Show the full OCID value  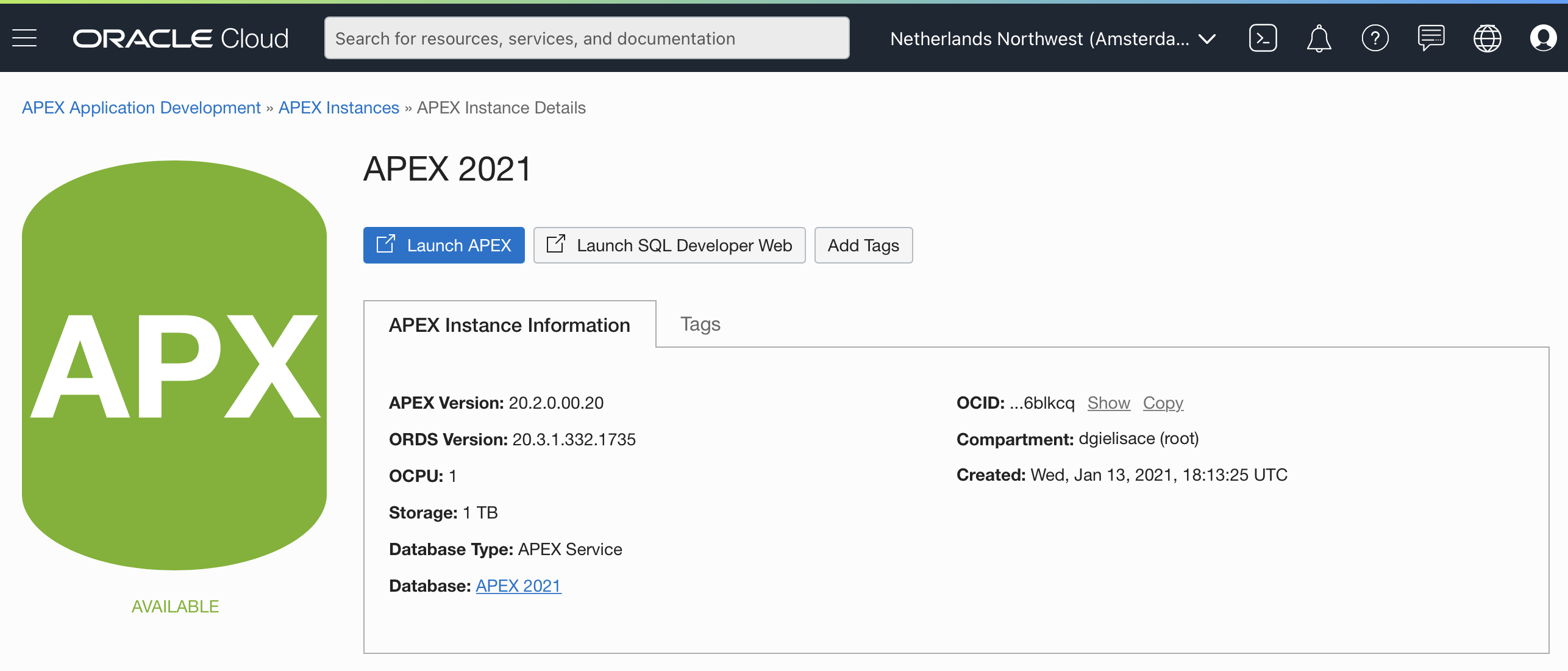pyautogui.click(x=1109, y=403)
